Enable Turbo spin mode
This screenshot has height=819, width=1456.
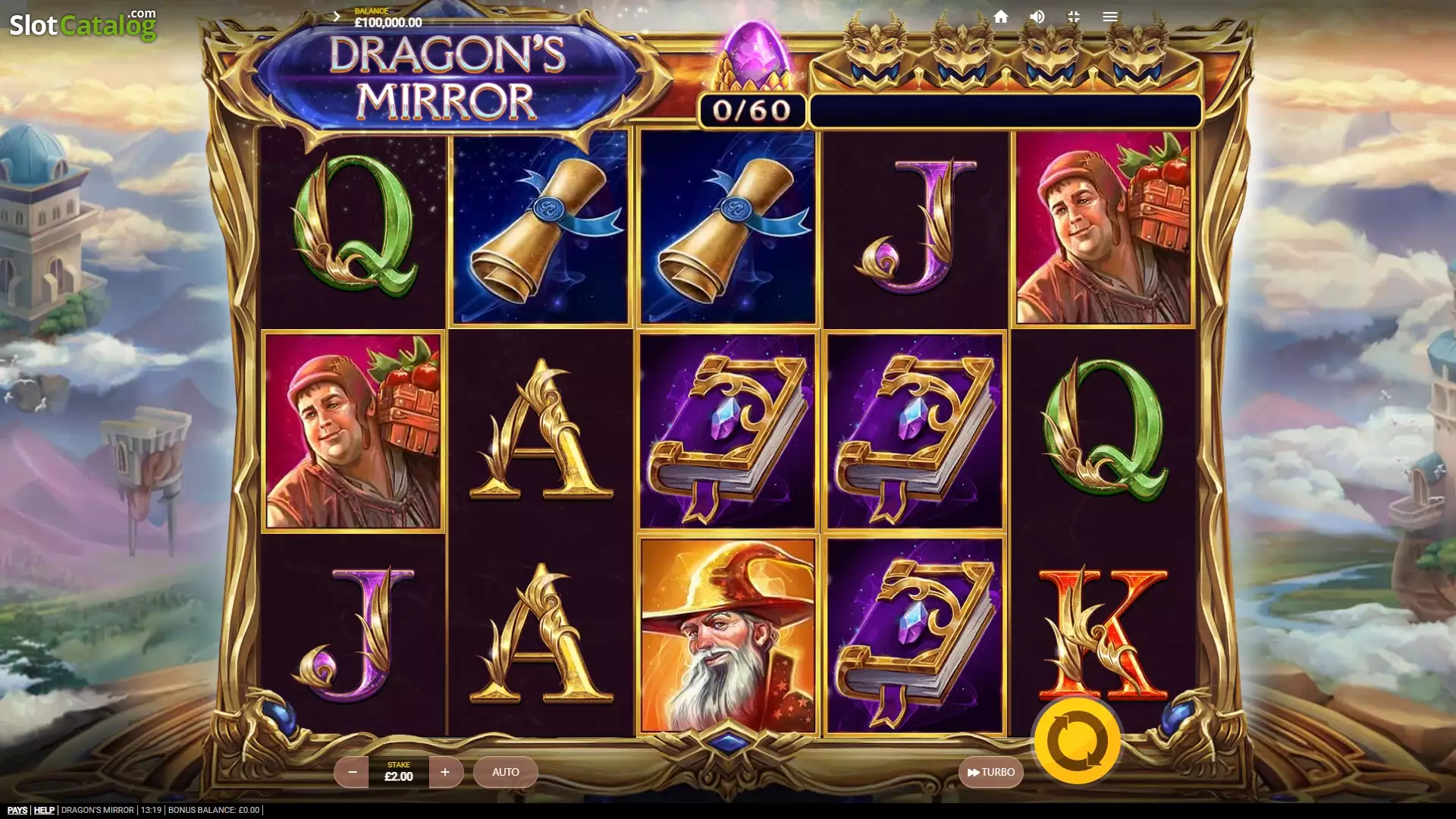990,772
